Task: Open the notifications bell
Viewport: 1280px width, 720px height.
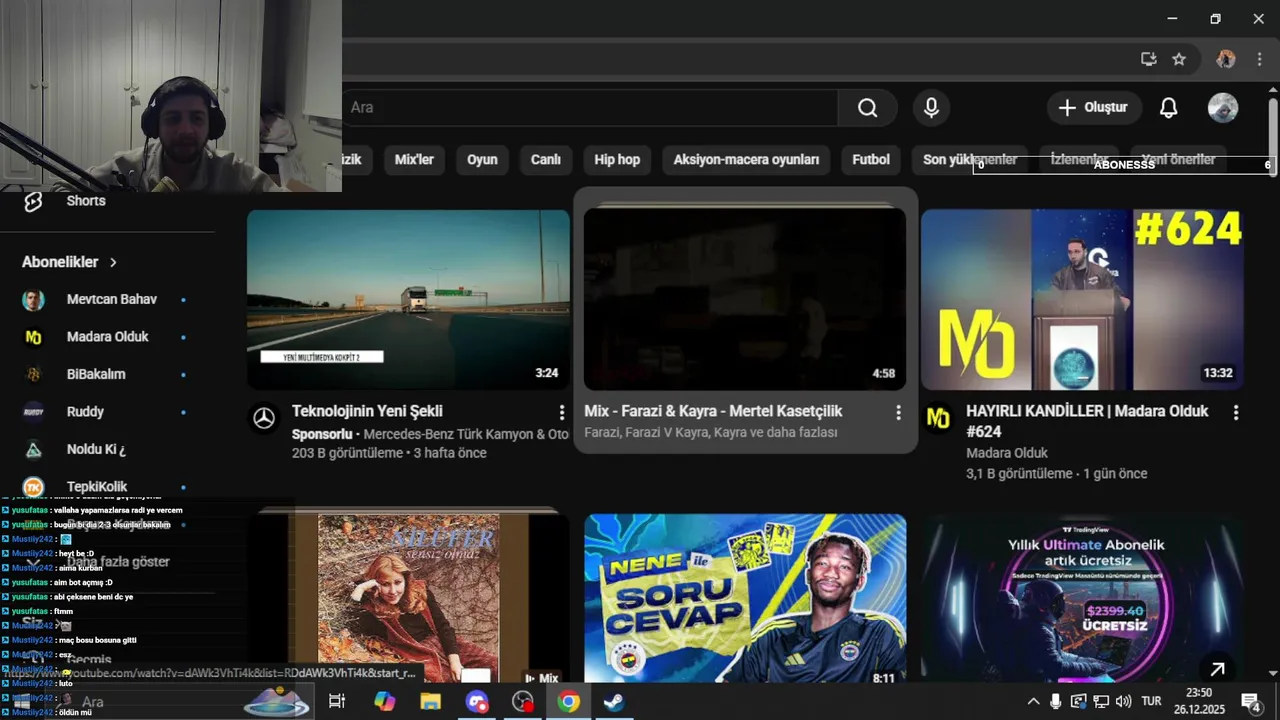Action: pos(1168,107)
